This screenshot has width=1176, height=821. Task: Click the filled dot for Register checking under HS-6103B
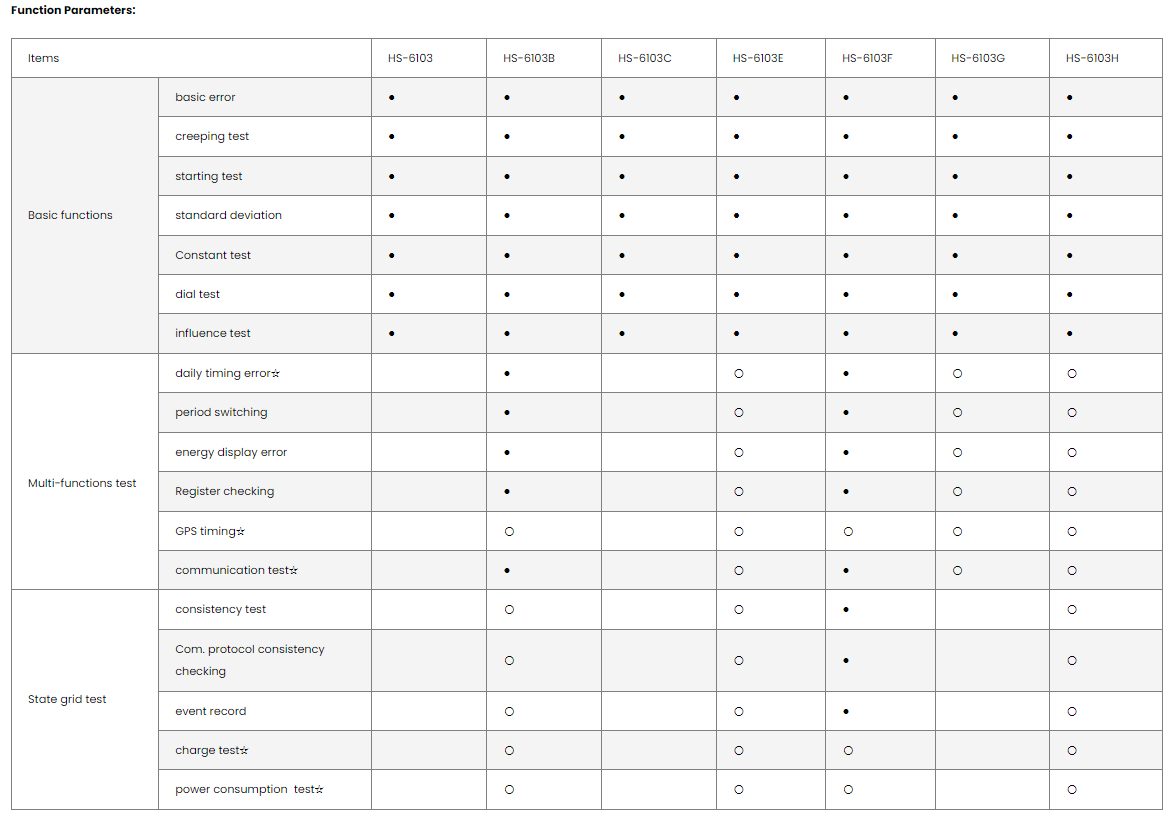(507, 491)
